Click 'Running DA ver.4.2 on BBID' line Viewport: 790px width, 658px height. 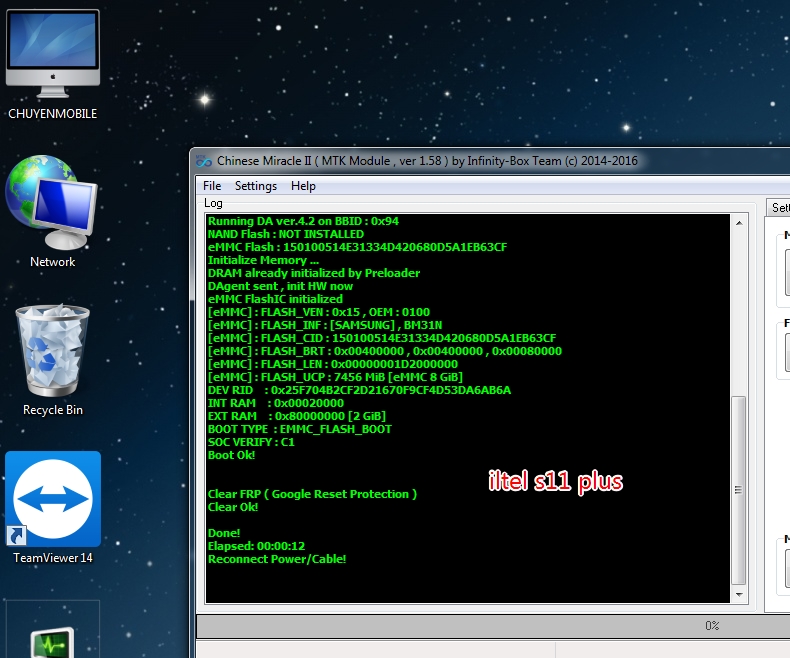[x=303, y=221]
